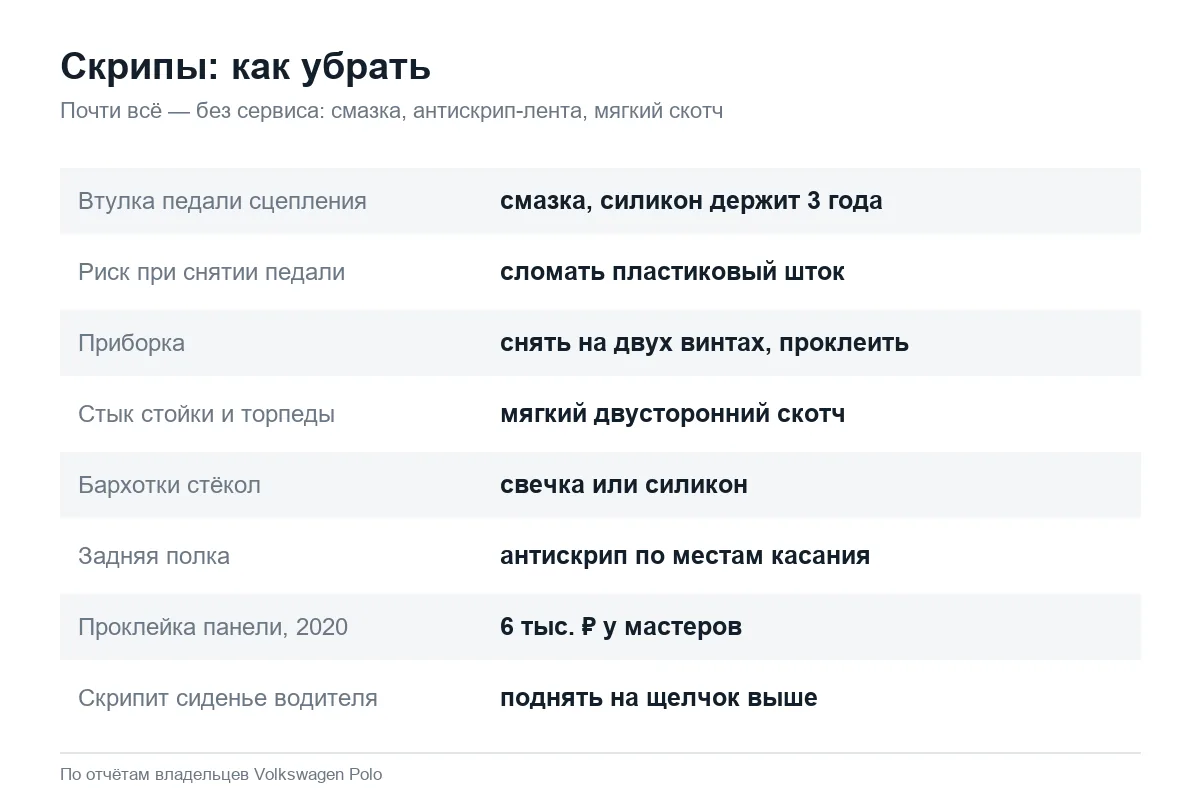Click the value "мягкий двусторонний скотч"

(672, 414)
